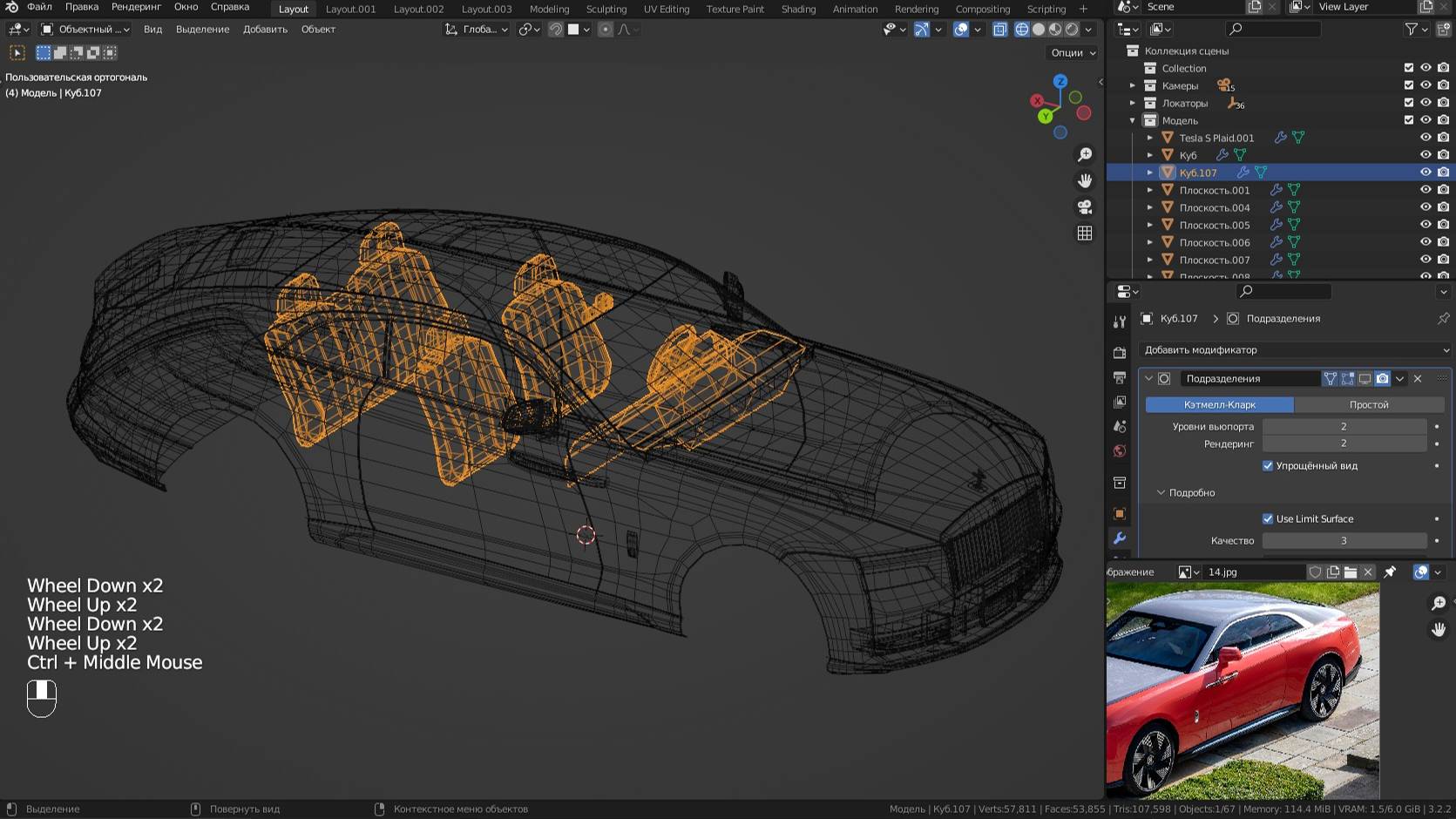Switch orthographic/perspective grid icon in viewport
This screenshot has width=1456, height=819.
coord(1085,234)
